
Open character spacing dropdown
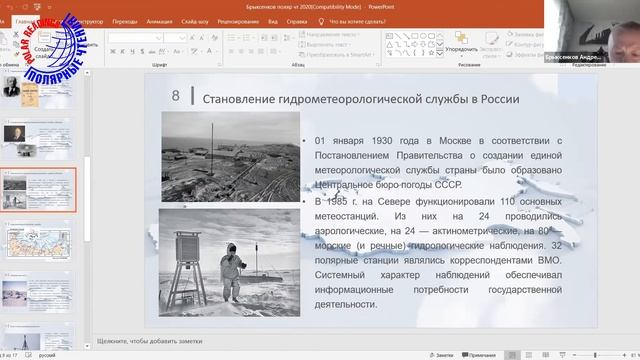(x=162, y=51)
